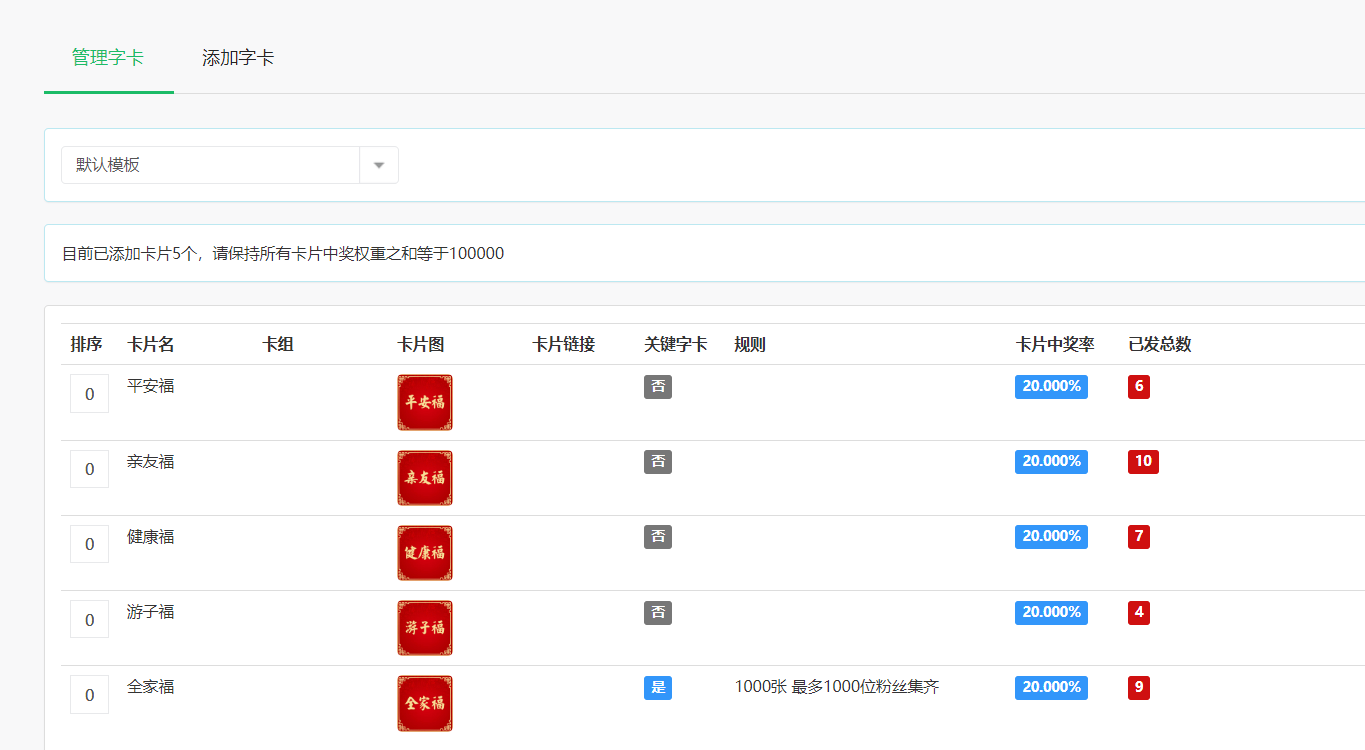
Task: Open the 默认模板 template selector
Action: pos(210,165)
